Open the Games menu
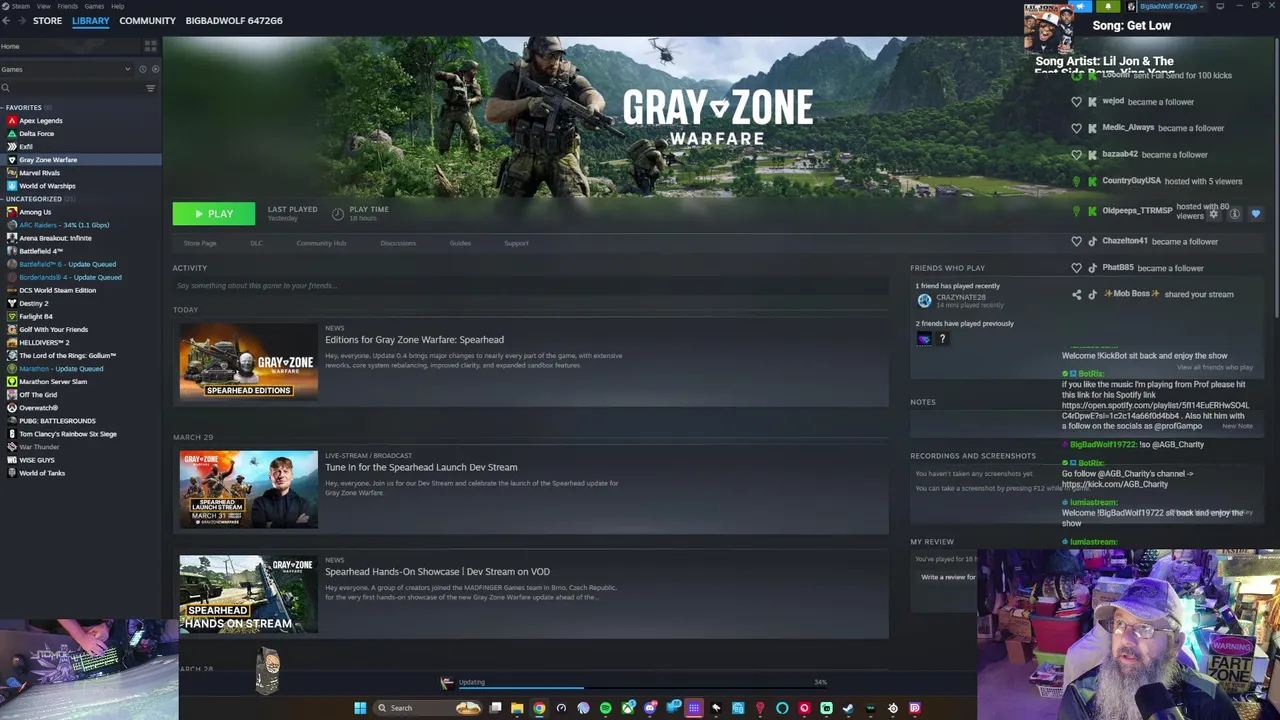This screenshot has height=720, width=1280. click(x=94, y=6)
